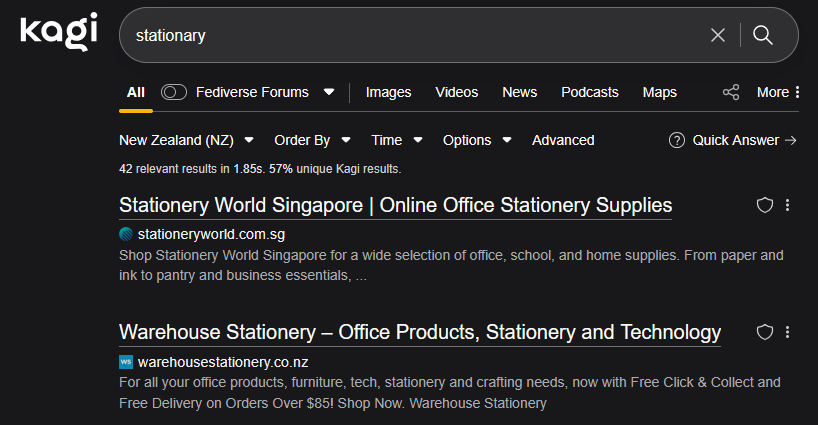Image resolution: width=818 pixels, height=425 pixels.
Task: Open three-dot menu for Stationery World result
Action: pos(788,205)
